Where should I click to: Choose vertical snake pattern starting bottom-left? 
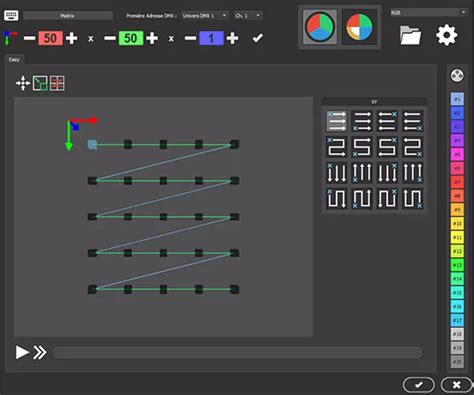click(x=362, y=198)
